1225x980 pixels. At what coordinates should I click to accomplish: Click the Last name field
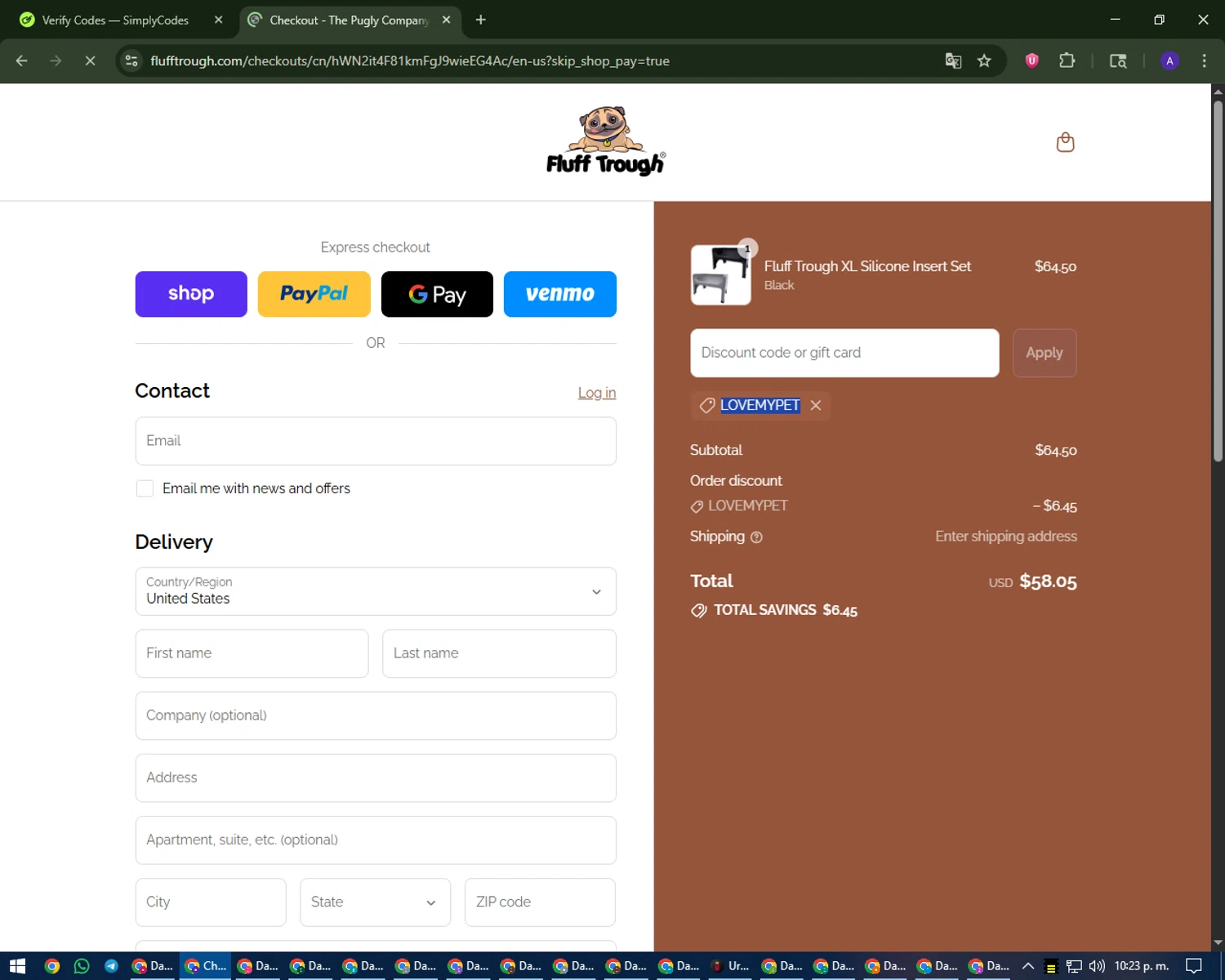(499, 653)
